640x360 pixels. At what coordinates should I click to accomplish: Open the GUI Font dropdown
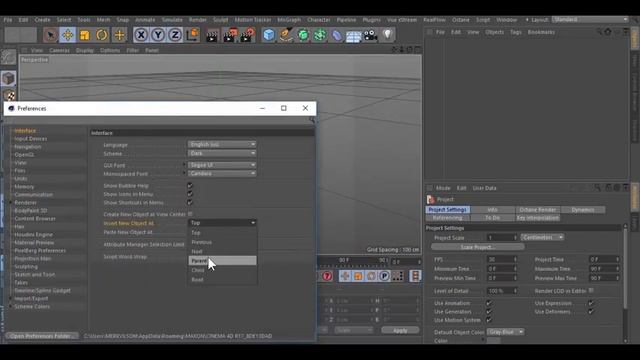222,165
